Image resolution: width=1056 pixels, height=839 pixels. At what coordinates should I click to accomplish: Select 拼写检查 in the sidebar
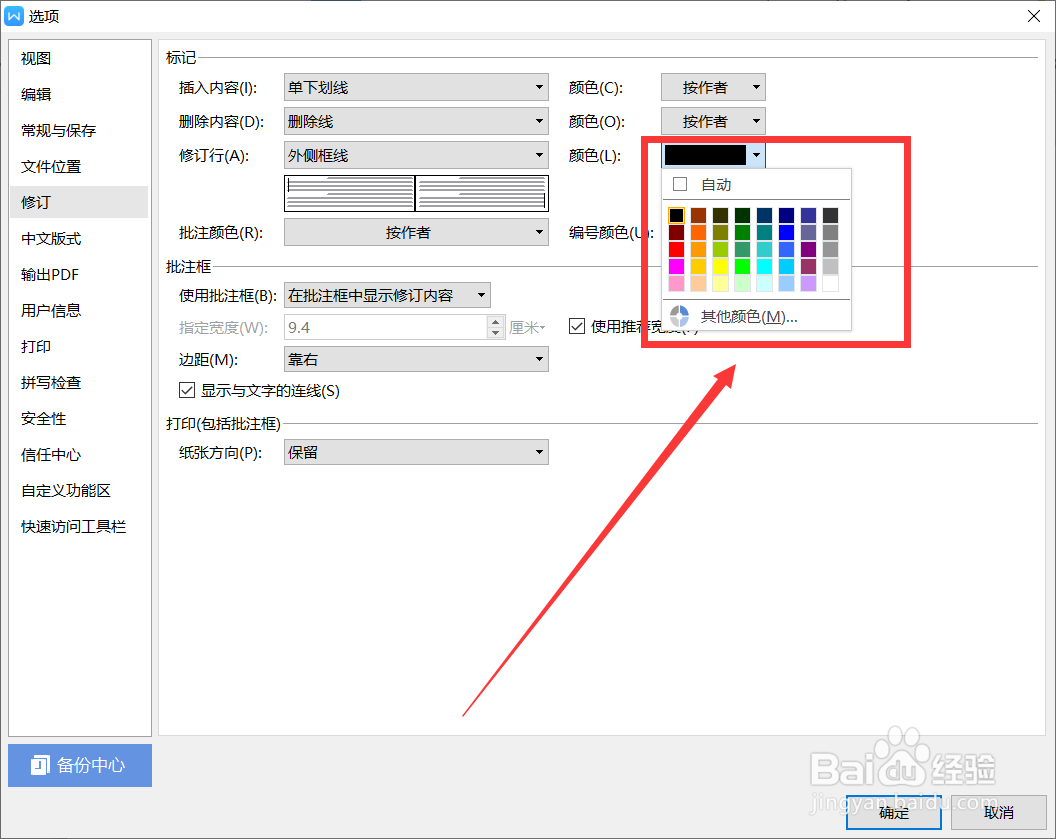79,382
